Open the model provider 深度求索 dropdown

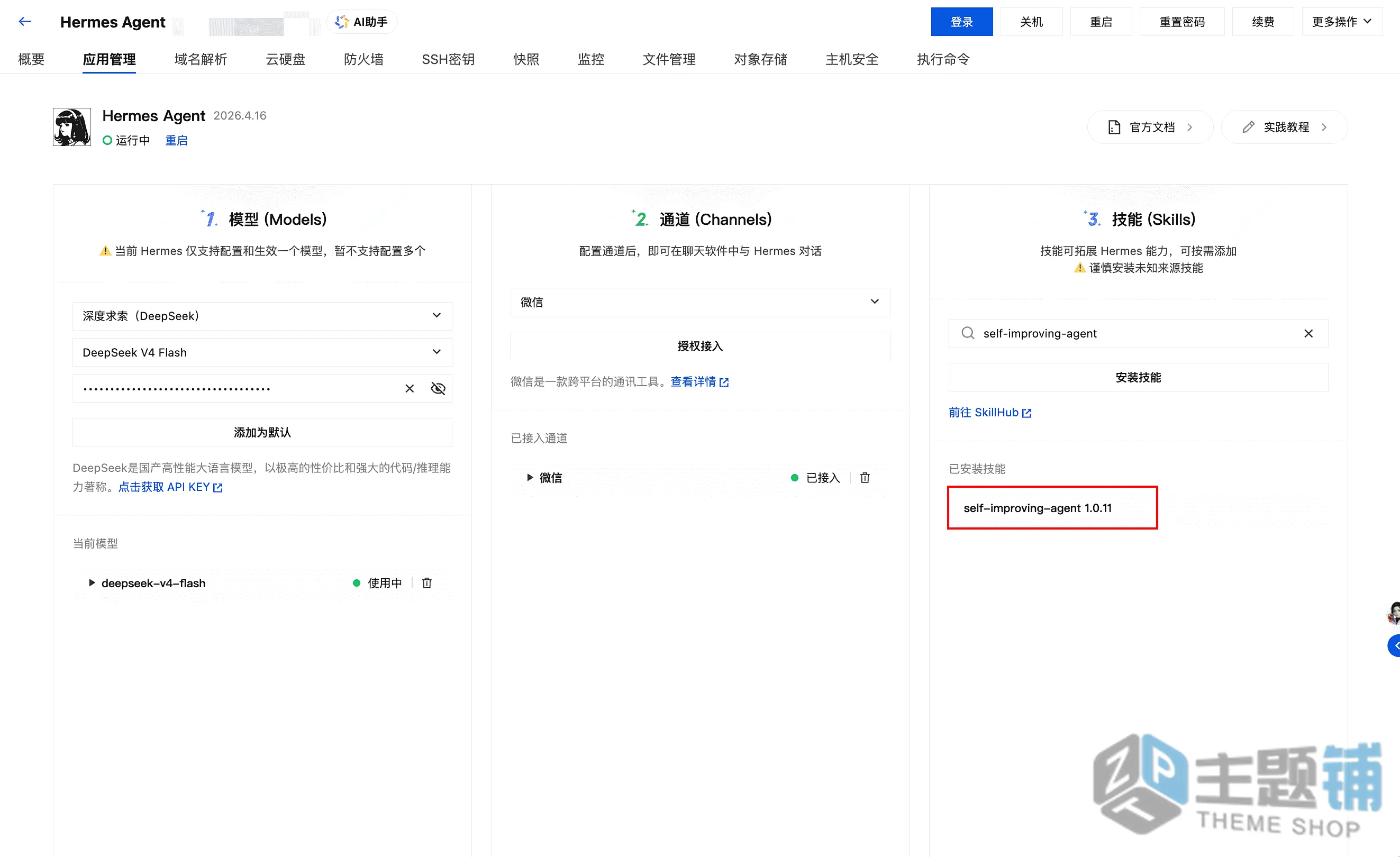(x=262, y=316)
